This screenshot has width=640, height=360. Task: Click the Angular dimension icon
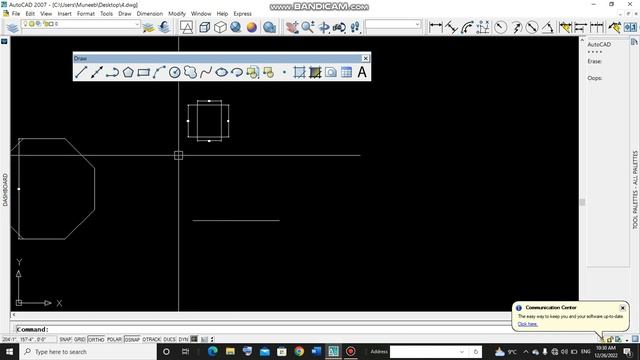click(548, 27)
